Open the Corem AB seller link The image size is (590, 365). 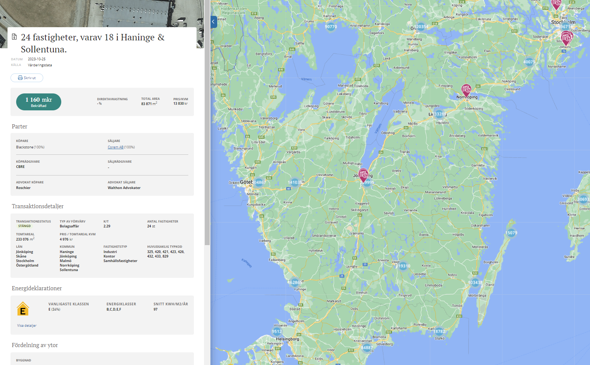tap(115, 147)
